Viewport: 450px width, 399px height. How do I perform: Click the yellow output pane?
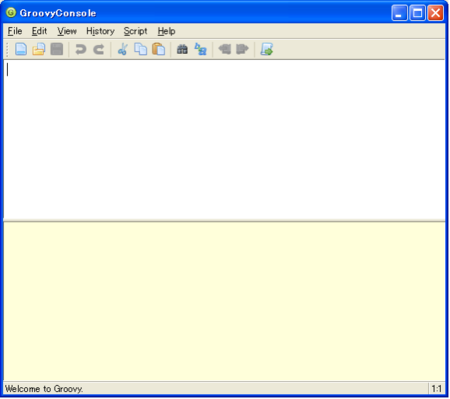pyautogui.click(x=224, y=301)
